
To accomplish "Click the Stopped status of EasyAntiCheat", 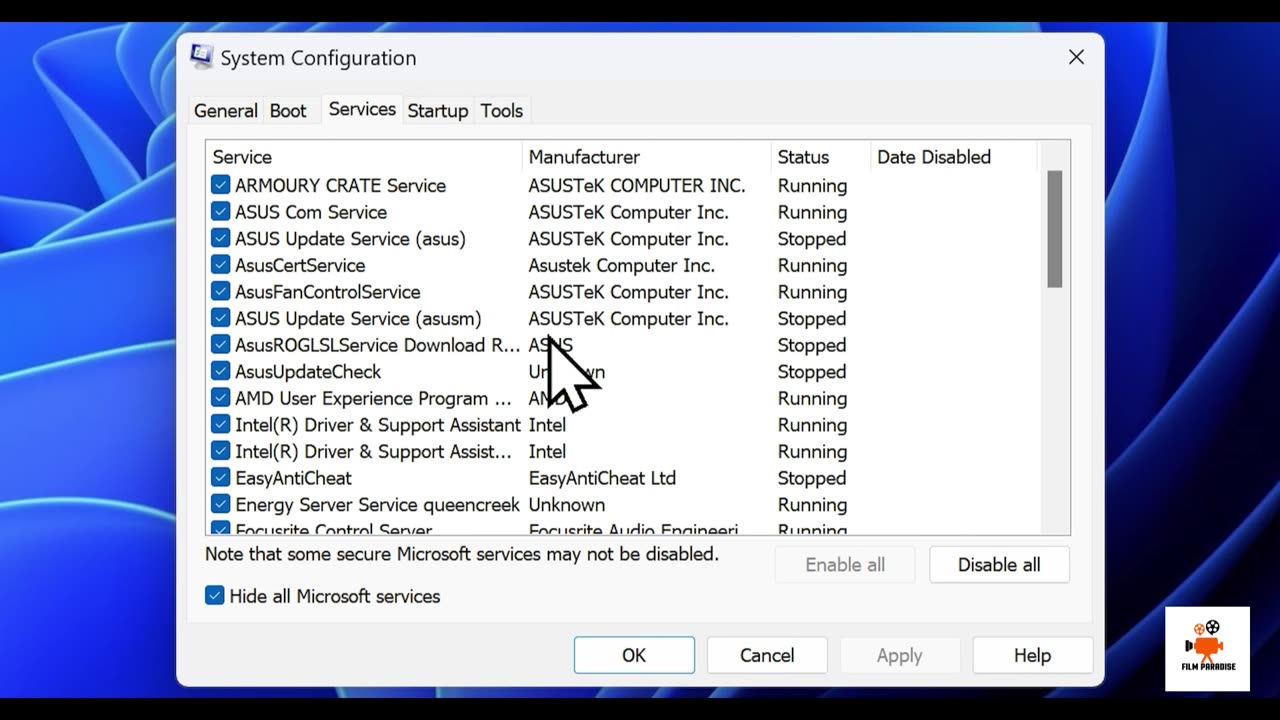I will [x=812, y=478].
